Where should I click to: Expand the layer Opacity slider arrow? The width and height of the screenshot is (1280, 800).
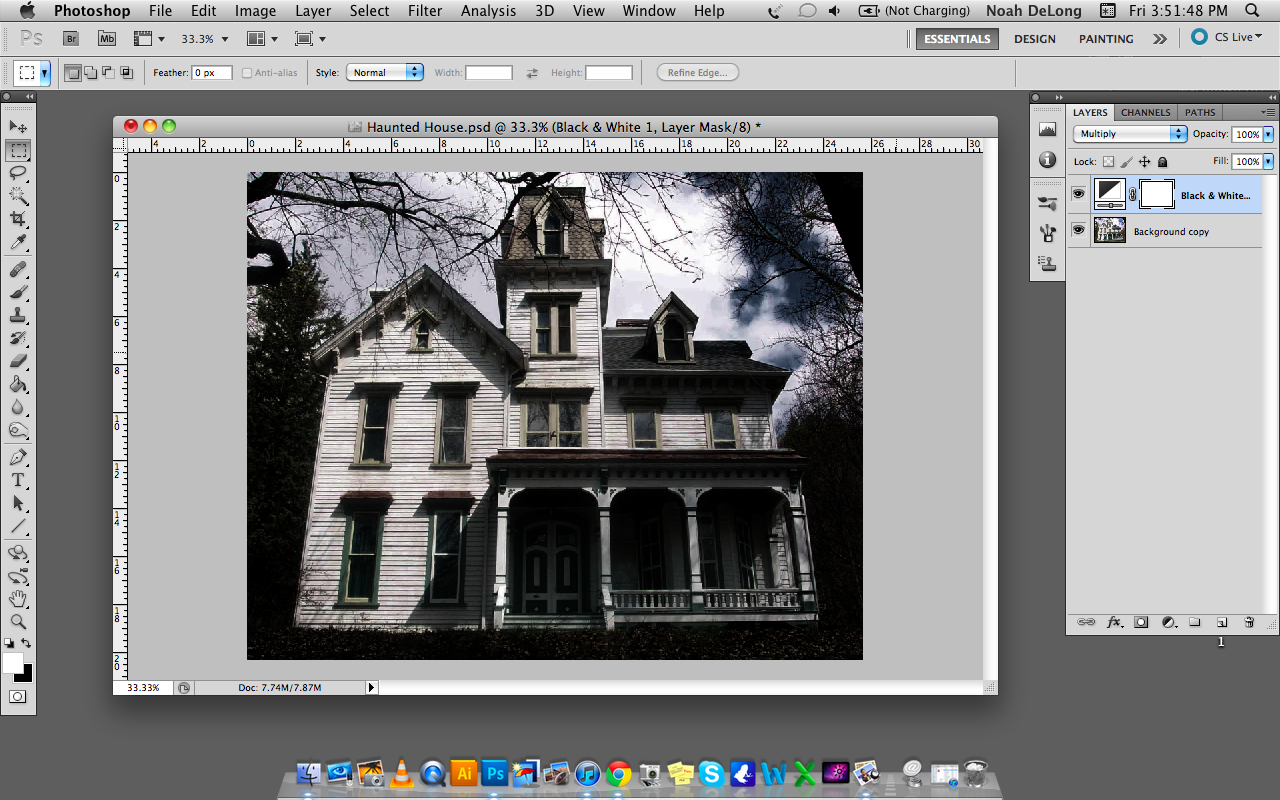click(1269, 134)
